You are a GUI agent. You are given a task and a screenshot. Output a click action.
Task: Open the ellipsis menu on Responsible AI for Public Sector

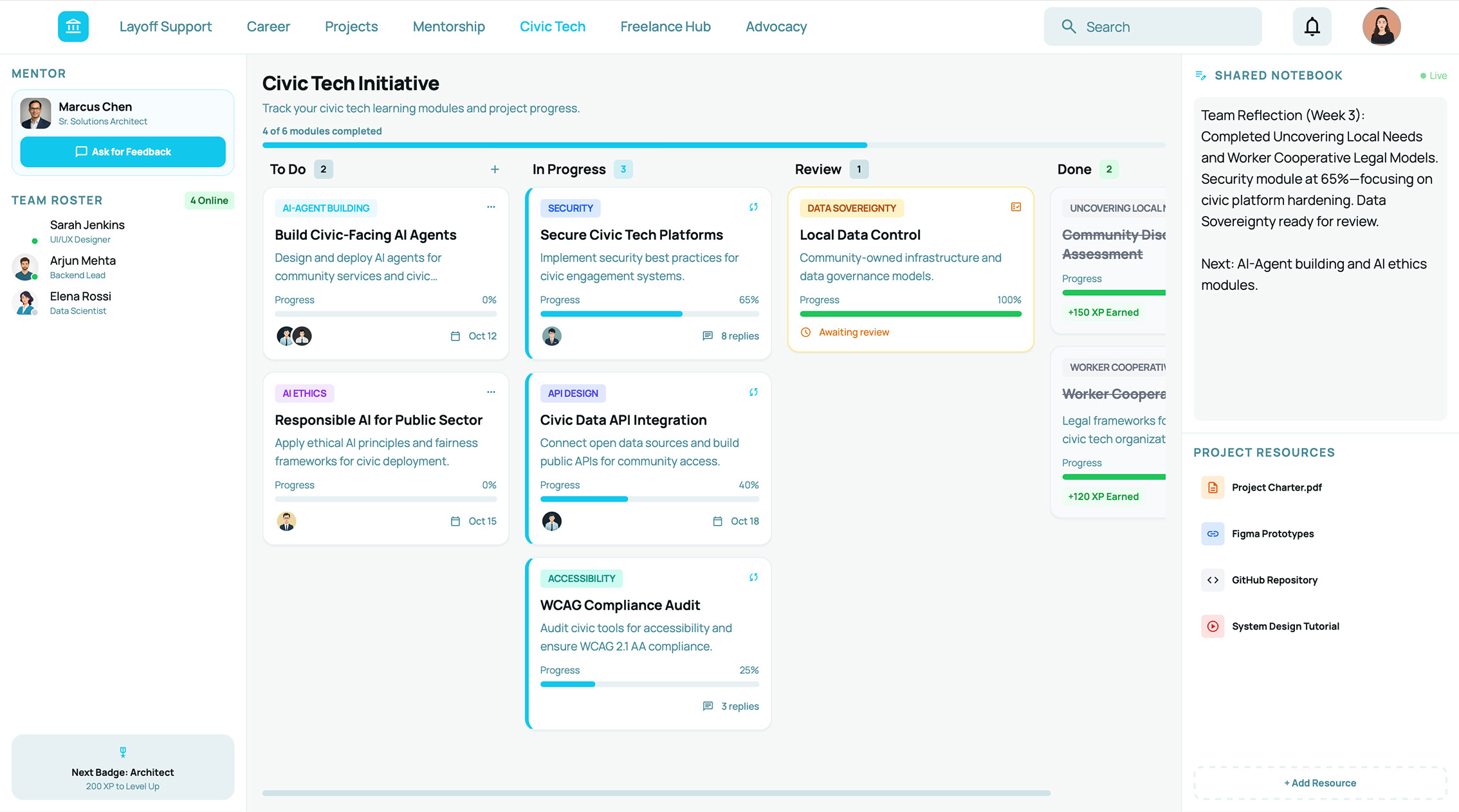(x=491, y=392)
